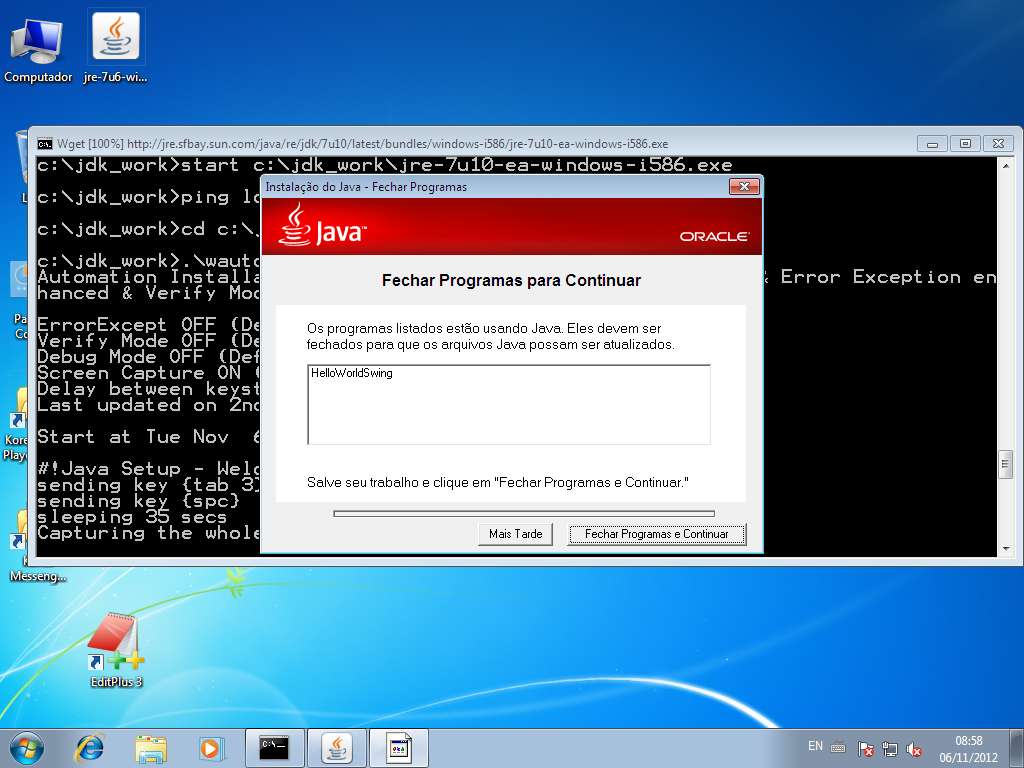Image resolution: width=1024 pixels, height=768 pixels.
Task: Open Windows Explorer from the taskbar
Action: (151, 747)
